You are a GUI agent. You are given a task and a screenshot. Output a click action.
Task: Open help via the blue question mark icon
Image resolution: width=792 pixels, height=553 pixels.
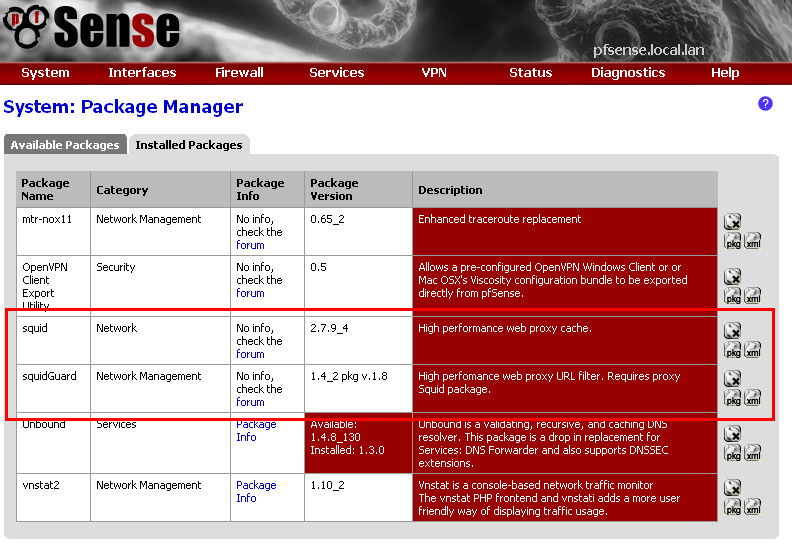coord(765,104)
